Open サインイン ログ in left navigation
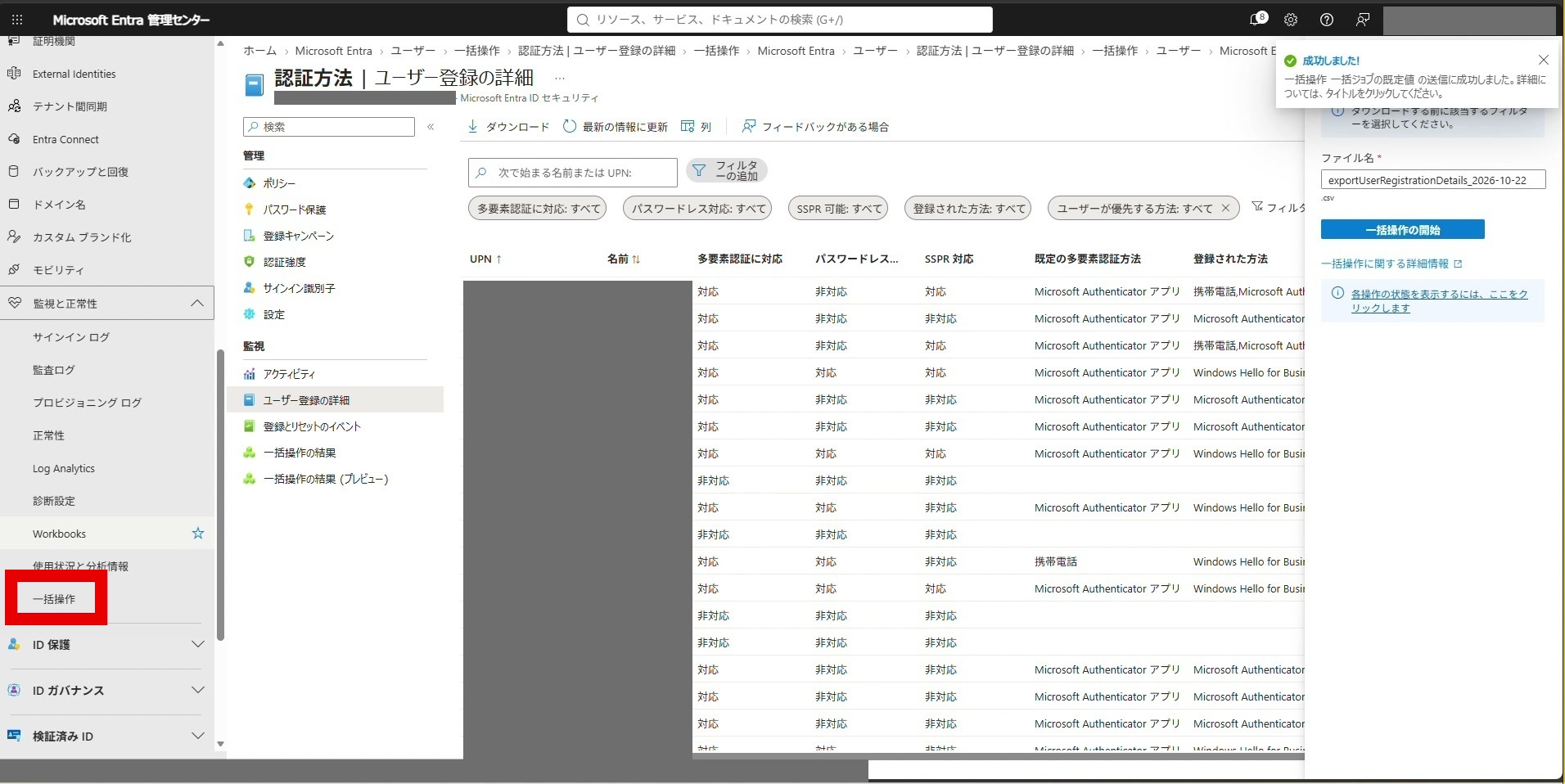The width and height of the screenshot is (1565, 784). [x=71, y=337]
